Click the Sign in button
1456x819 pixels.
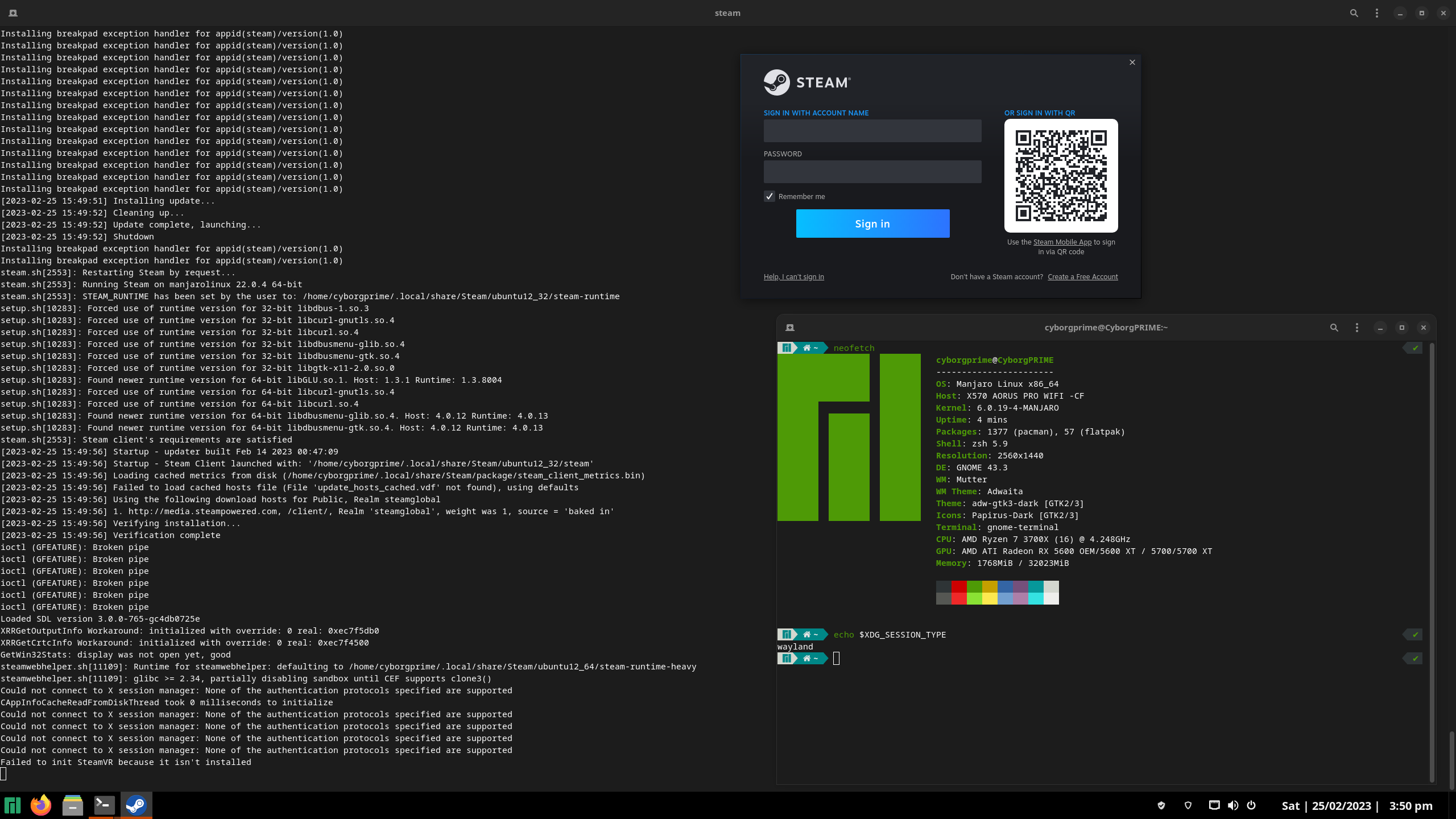[x=872, y=224]
